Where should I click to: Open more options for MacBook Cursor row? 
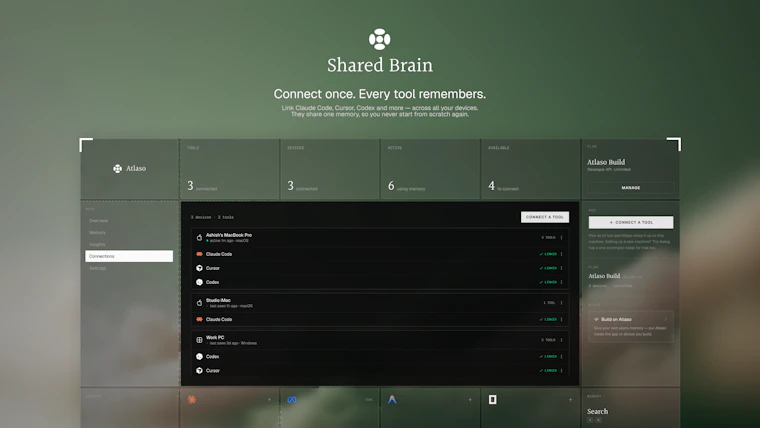coord(562,268)
